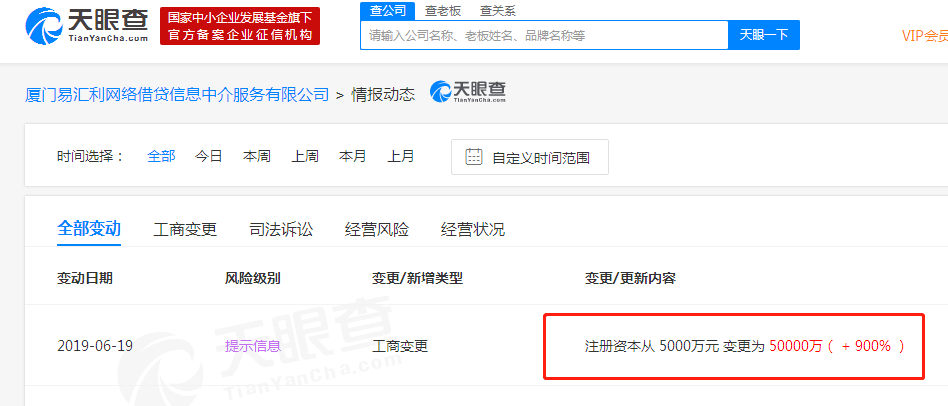
Task: Switch to the 司法诉讼 tab
Action: point(281,230)
